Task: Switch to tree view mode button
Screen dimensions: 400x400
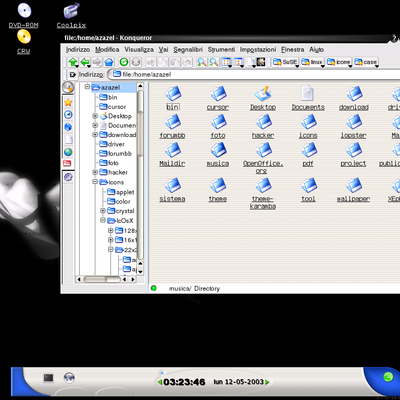Action: tap(238, 62)
